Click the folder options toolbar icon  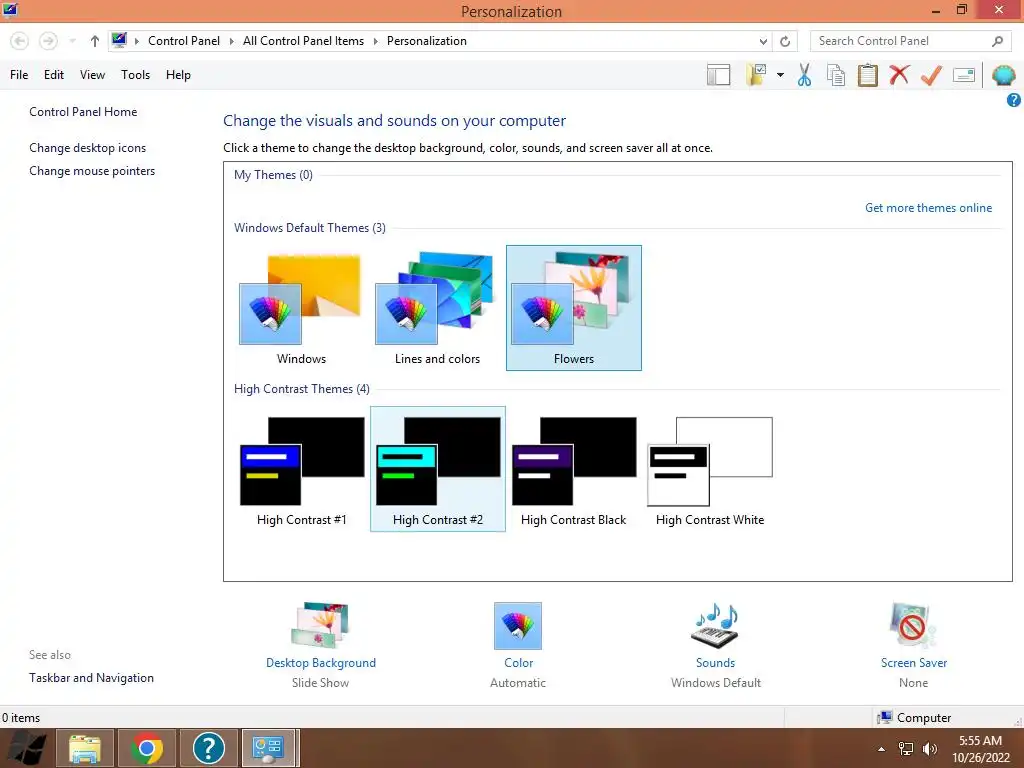click(756, 75)
